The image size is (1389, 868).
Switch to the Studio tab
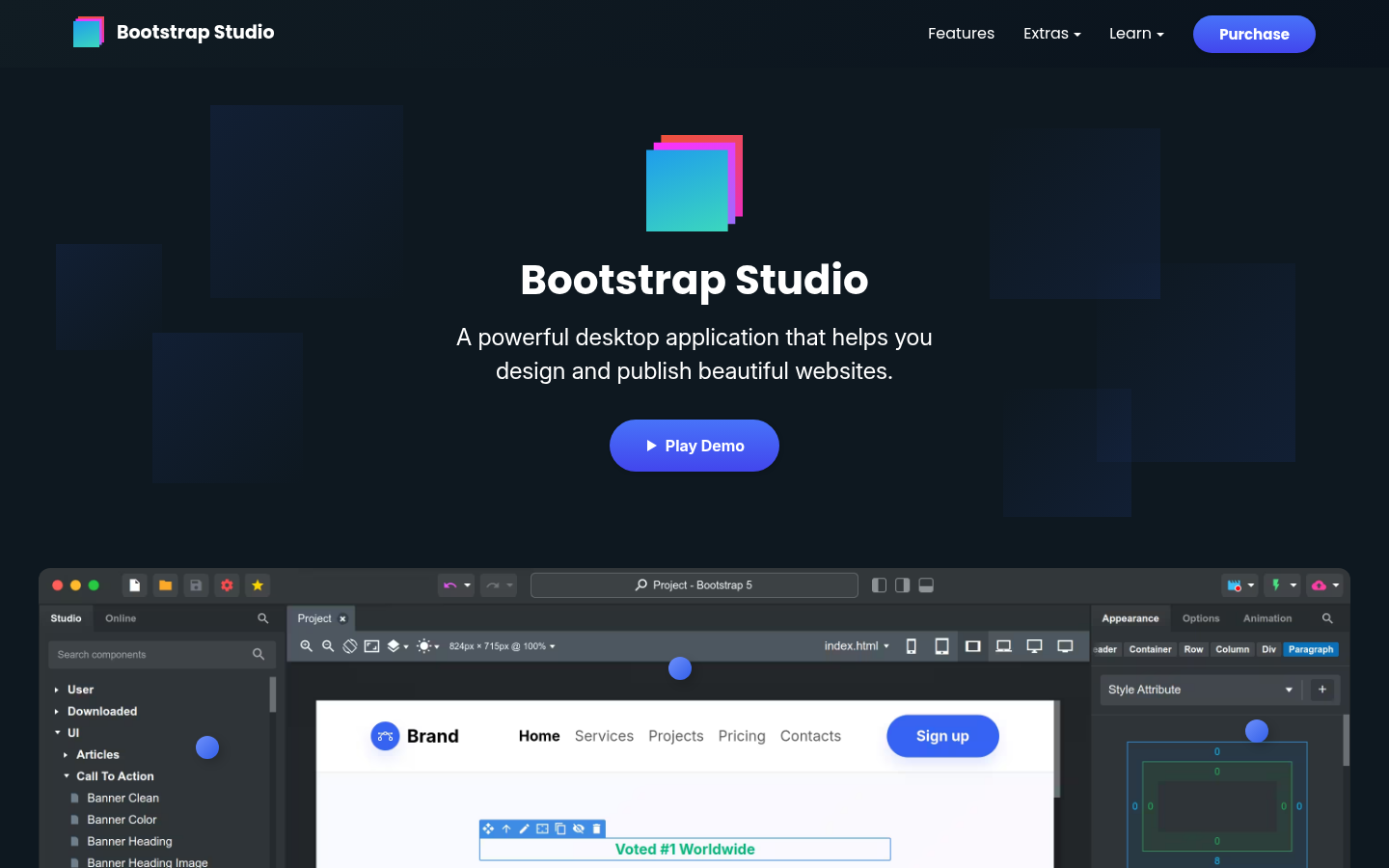click(x=66, y=618)
